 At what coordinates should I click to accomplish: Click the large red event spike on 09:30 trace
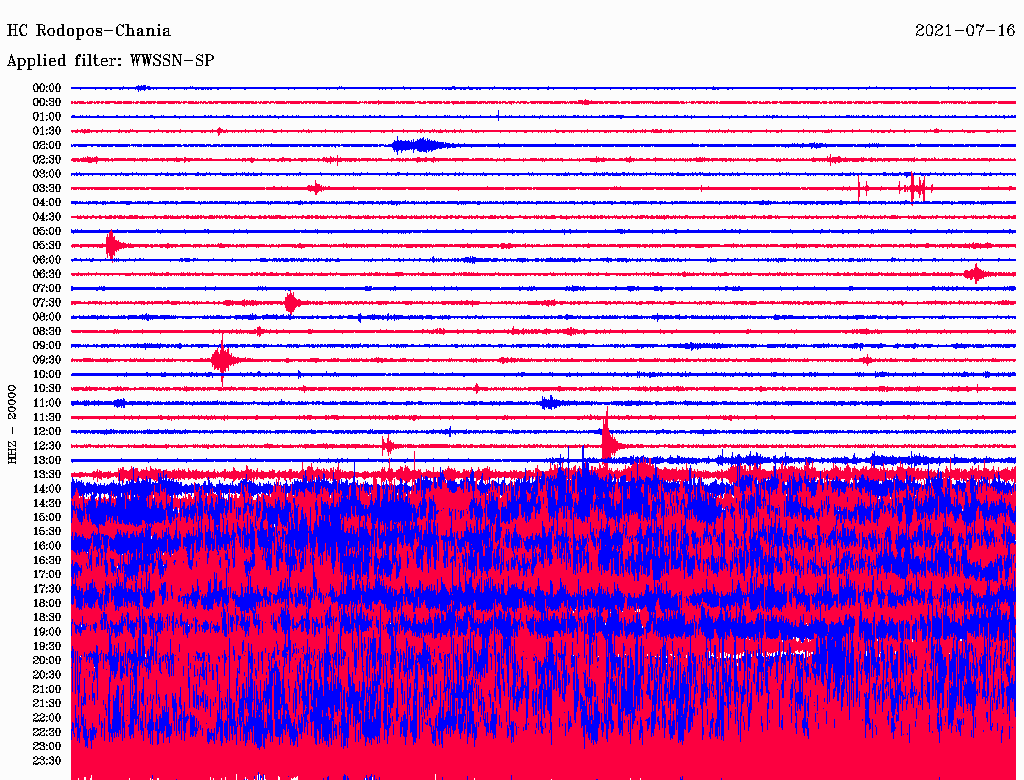pos(224,360)
